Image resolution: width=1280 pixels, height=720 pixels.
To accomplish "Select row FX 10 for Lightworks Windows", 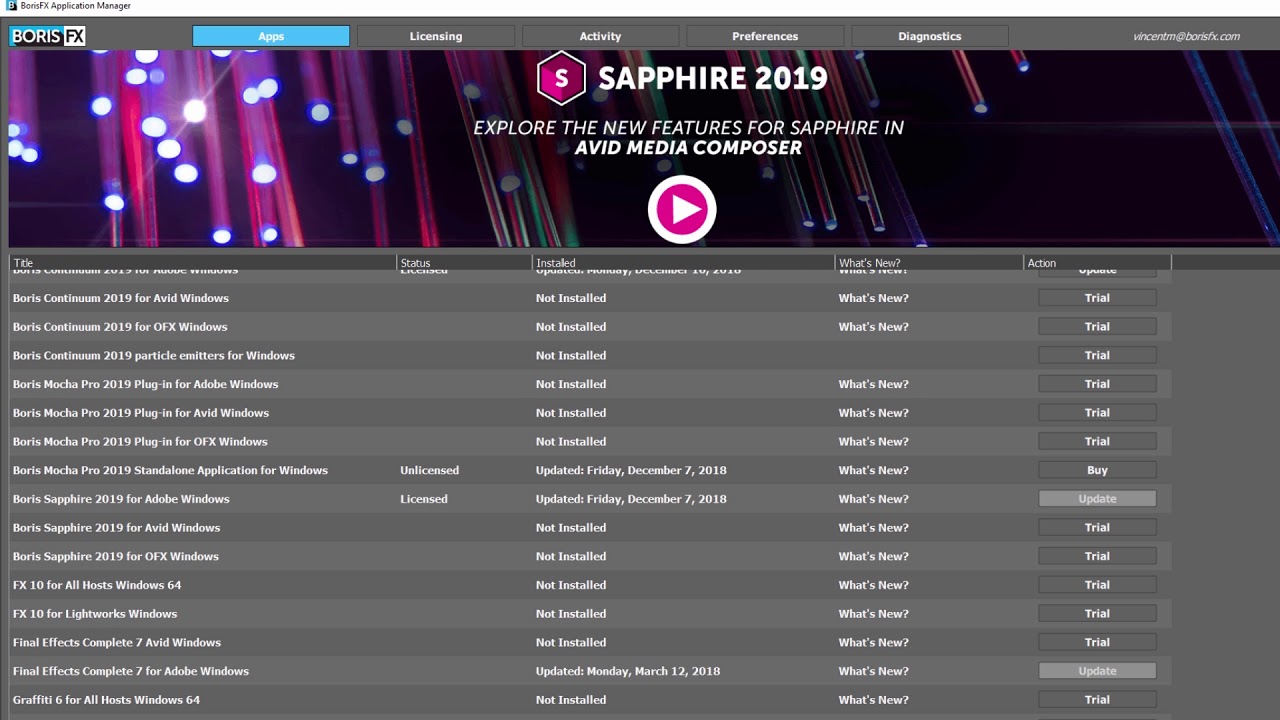I will pyautogui.click(x=590, y=614).
